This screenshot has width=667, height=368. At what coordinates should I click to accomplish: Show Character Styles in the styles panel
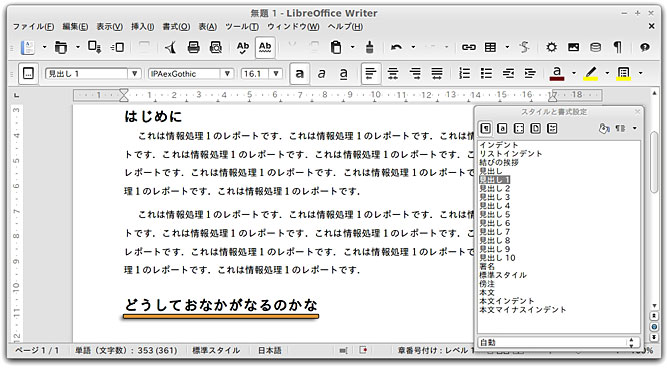click(x=502, y=128)
